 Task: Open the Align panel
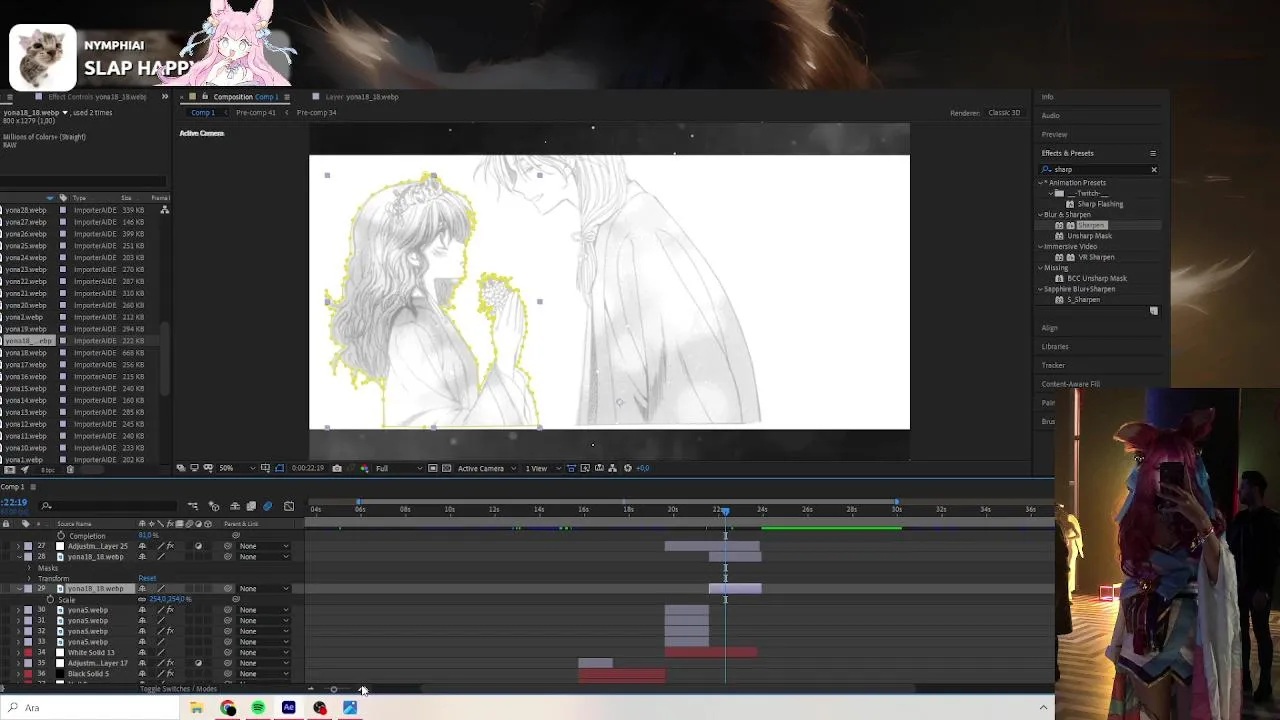1049,328
